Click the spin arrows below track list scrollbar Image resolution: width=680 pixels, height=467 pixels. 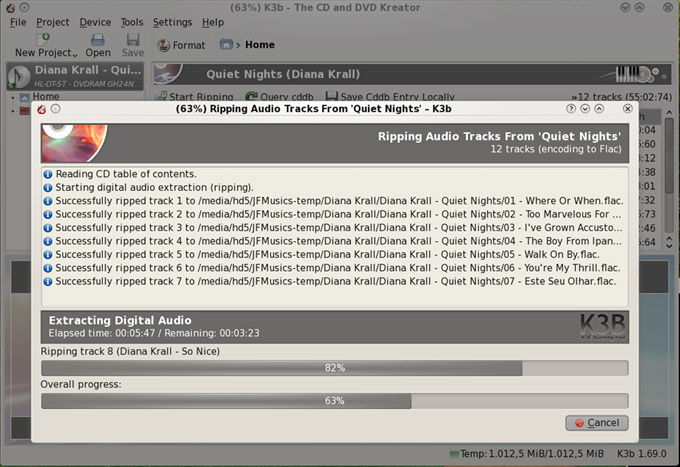coord(669,242)
